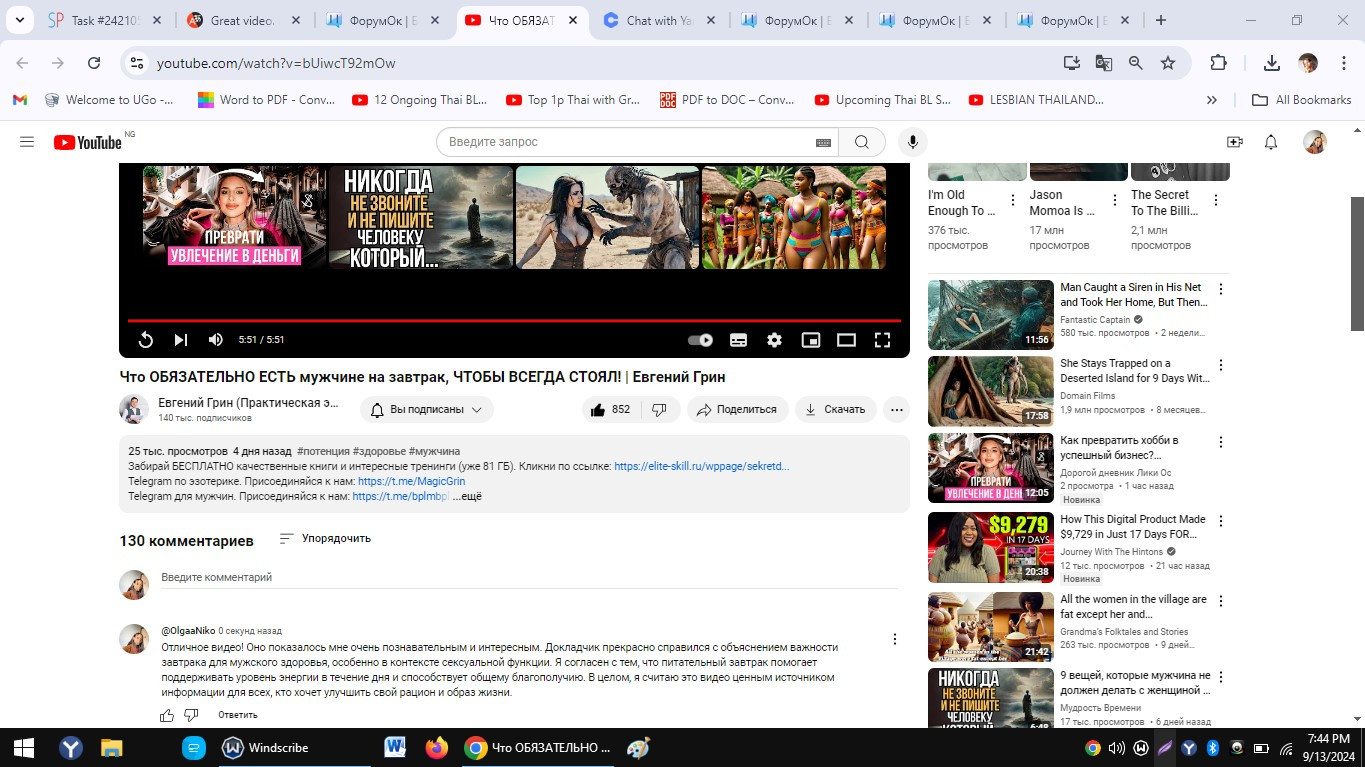Open the Chrome extensions puzzle icon
Screen dimensions: 1365x767
1218,63
